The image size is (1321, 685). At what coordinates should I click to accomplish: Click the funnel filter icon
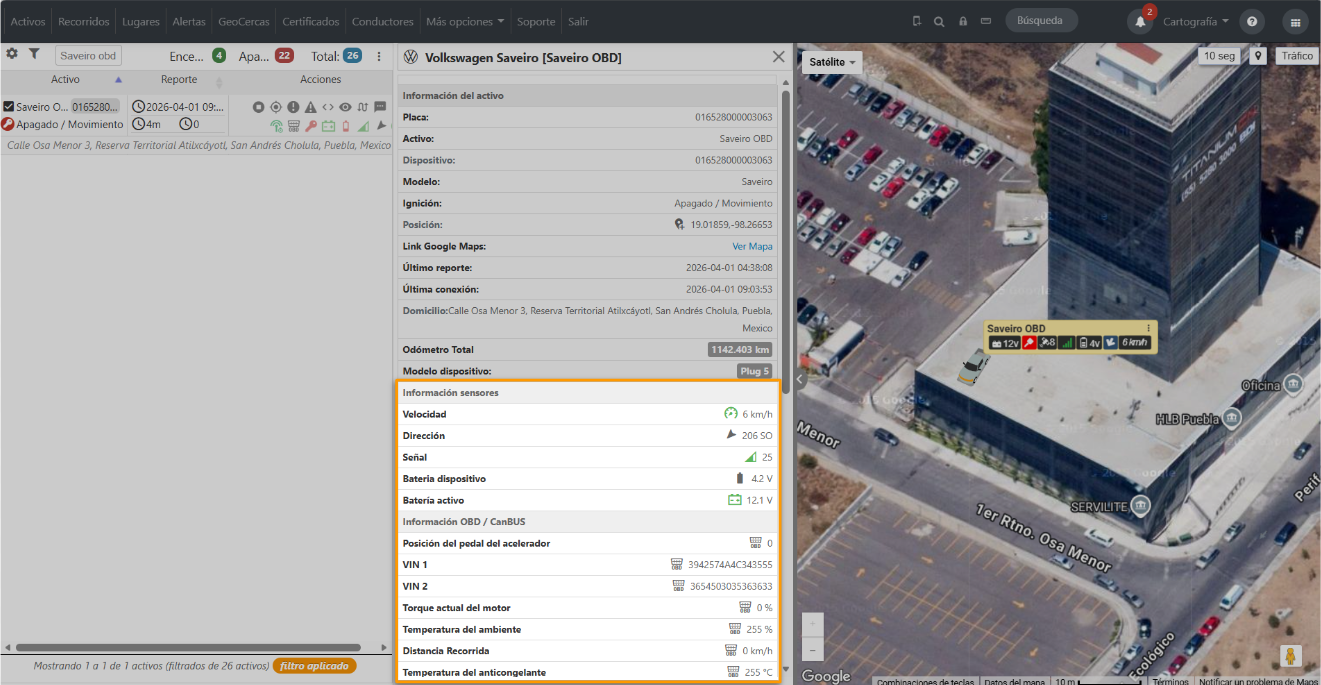pos(34,54)
